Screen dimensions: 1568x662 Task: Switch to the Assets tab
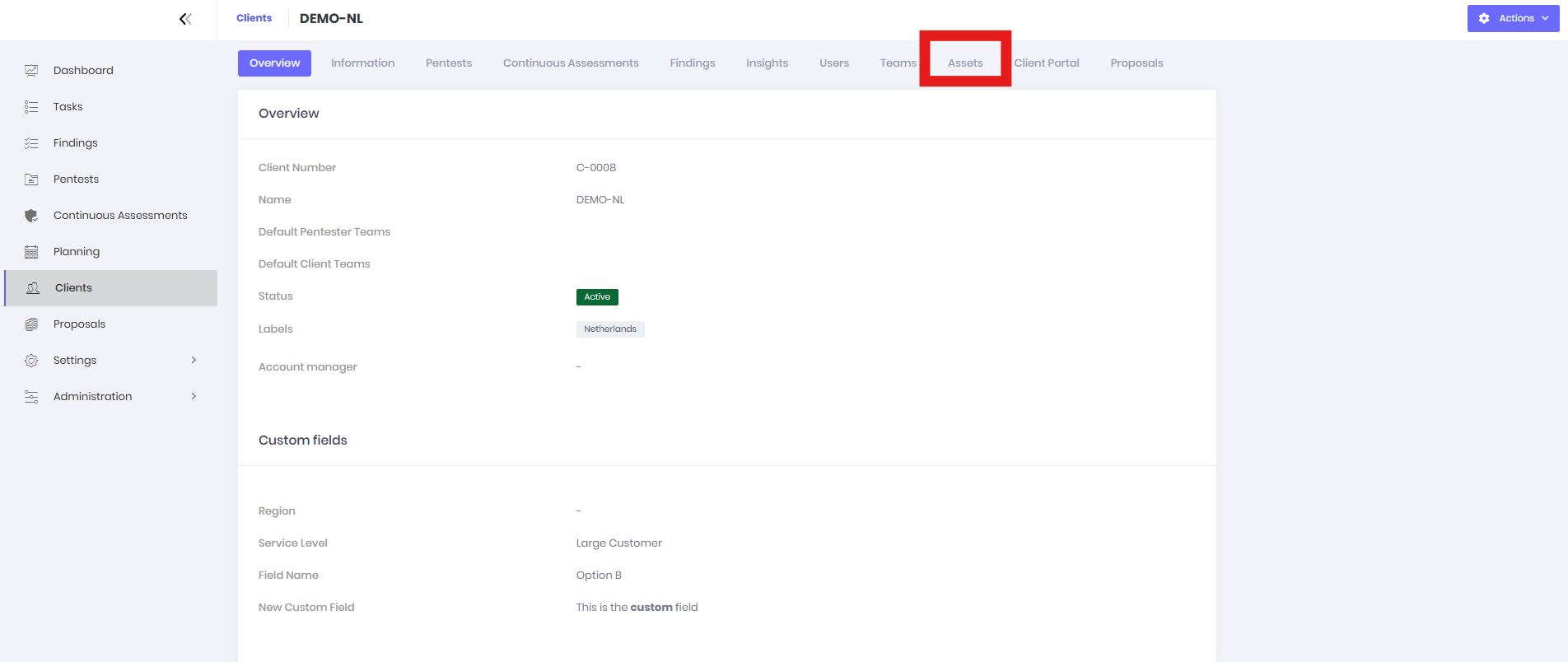965,63
